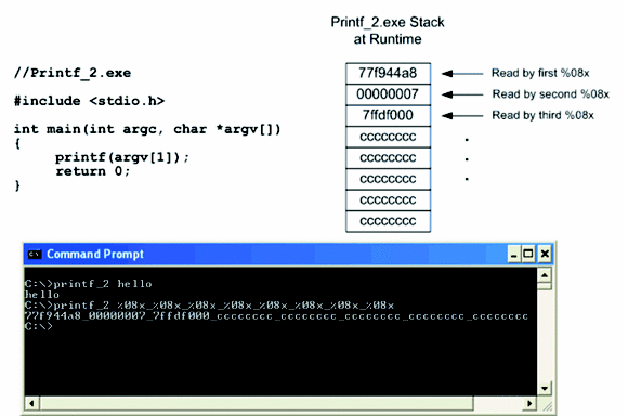Click the horizontal scrollbar right arrow

coord(529,404)
